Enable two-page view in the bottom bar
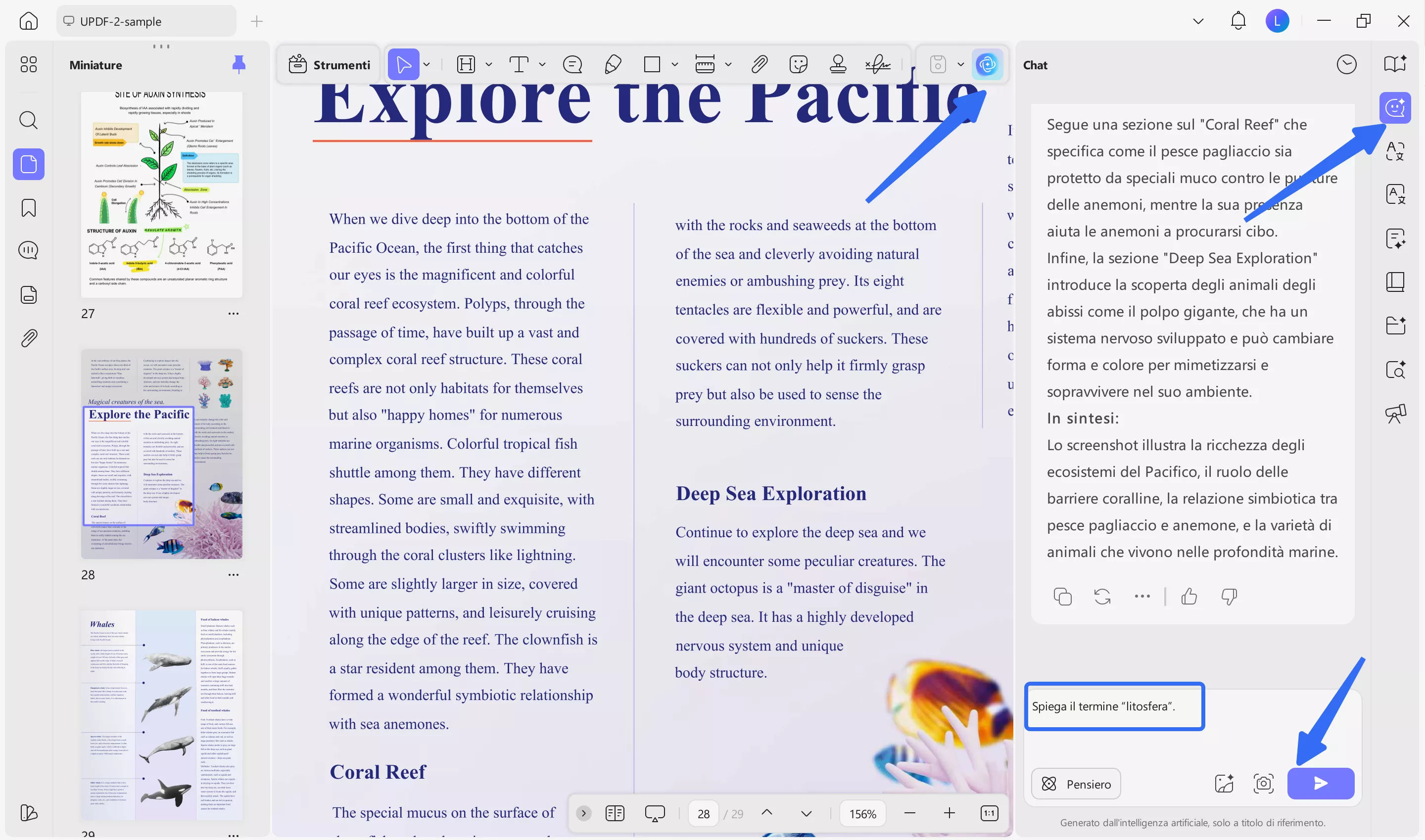Viewport: 1425px width, 840px height. 615,813
